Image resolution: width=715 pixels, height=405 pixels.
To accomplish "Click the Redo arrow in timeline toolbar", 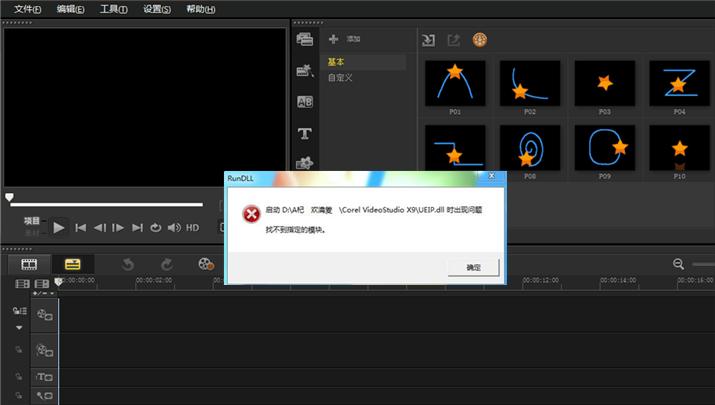I will click(166, 264).
